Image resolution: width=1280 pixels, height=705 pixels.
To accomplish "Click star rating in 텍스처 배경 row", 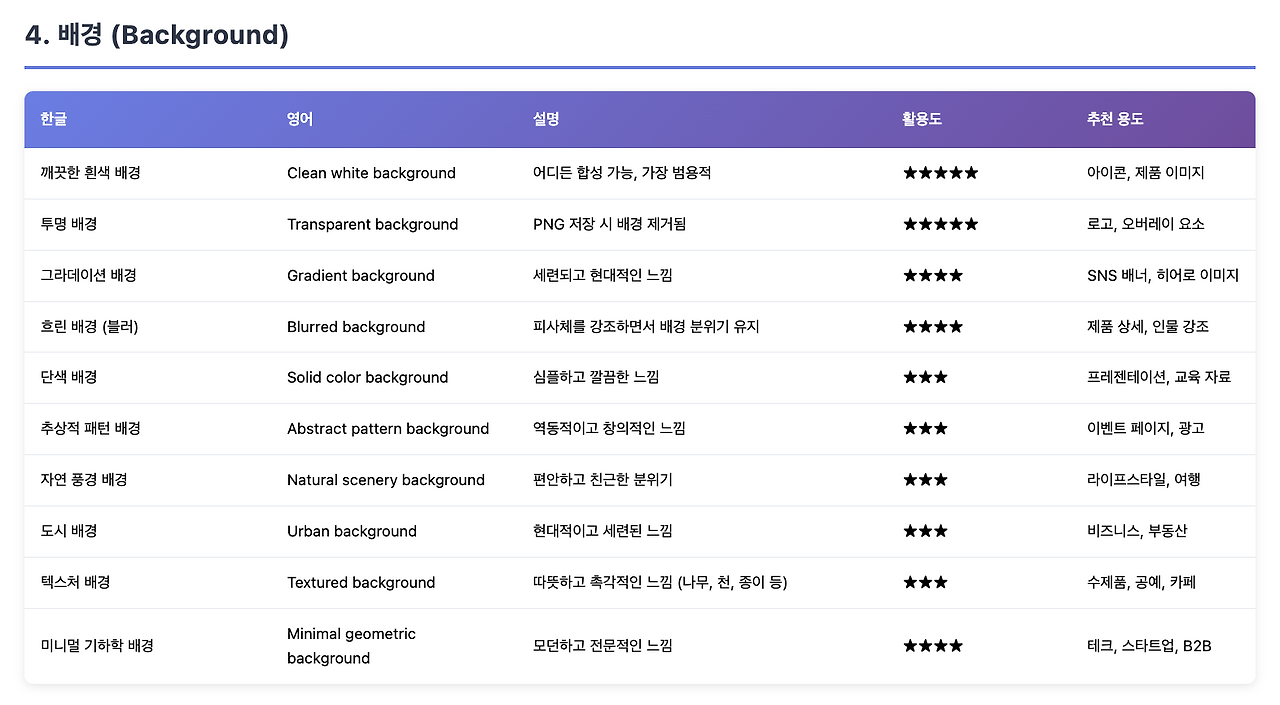I will 925,582.
